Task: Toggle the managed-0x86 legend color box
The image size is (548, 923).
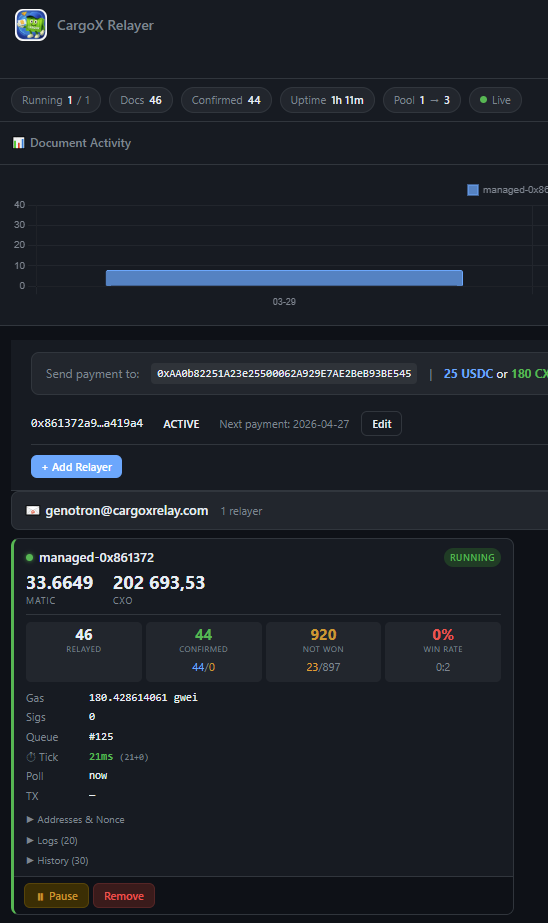Action: pyautogui.click(x=473, y=190)
